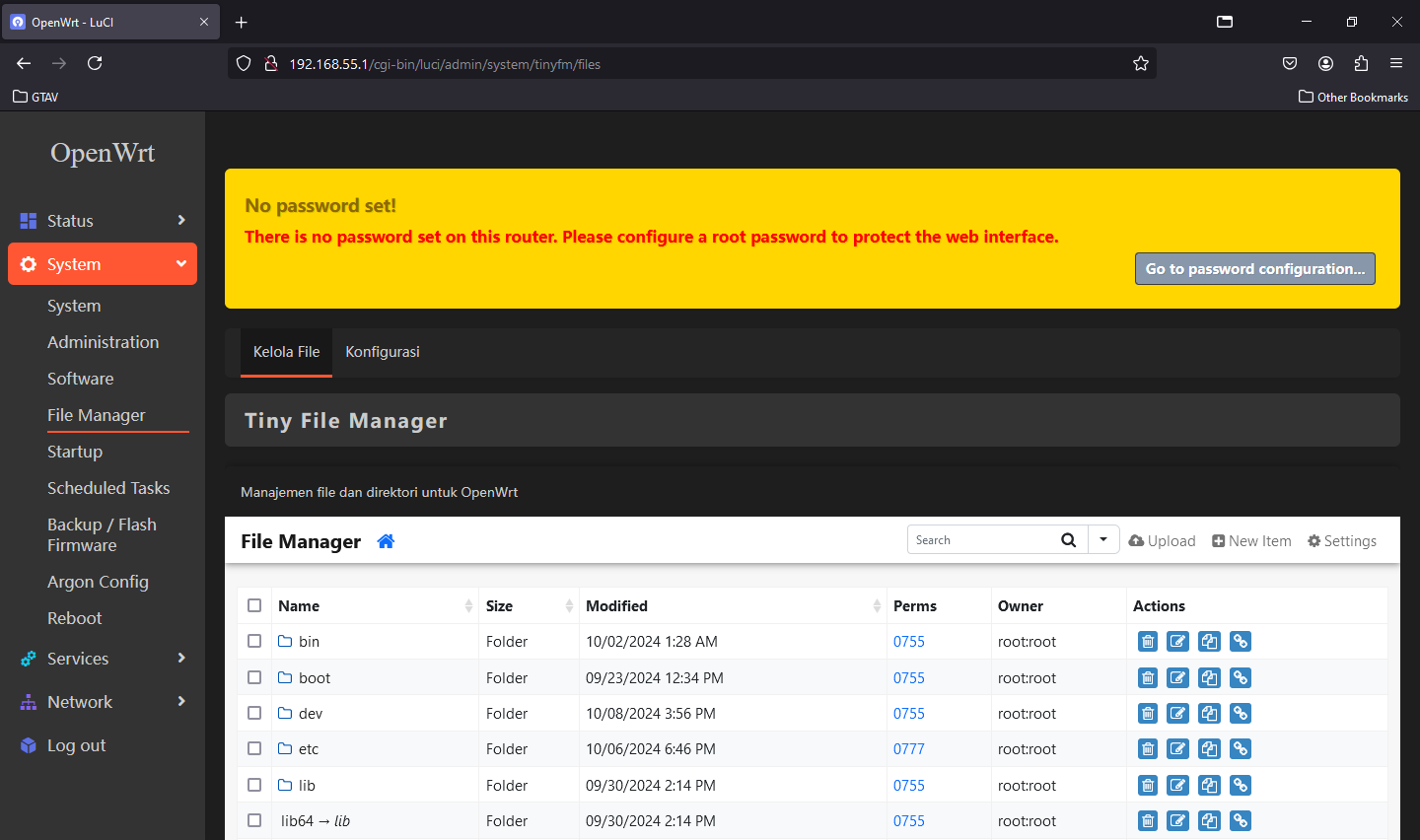
Task: Copy the lib64 symlink entry
Action: tap(1210, 821)
